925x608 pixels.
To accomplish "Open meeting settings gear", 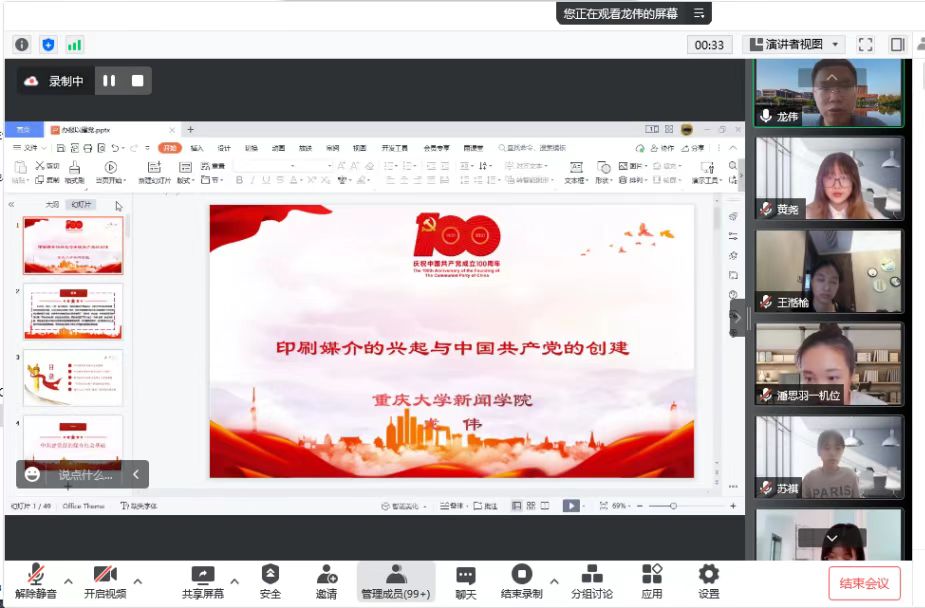I will [708, 575].
